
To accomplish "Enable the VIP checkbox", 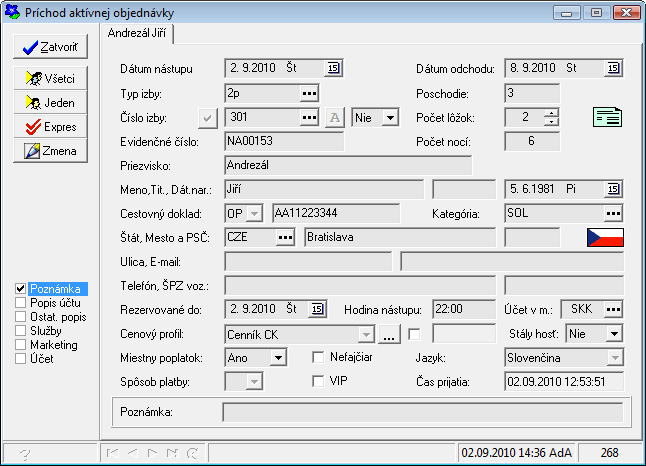I will pyautogui.click(x=319, y=381).
